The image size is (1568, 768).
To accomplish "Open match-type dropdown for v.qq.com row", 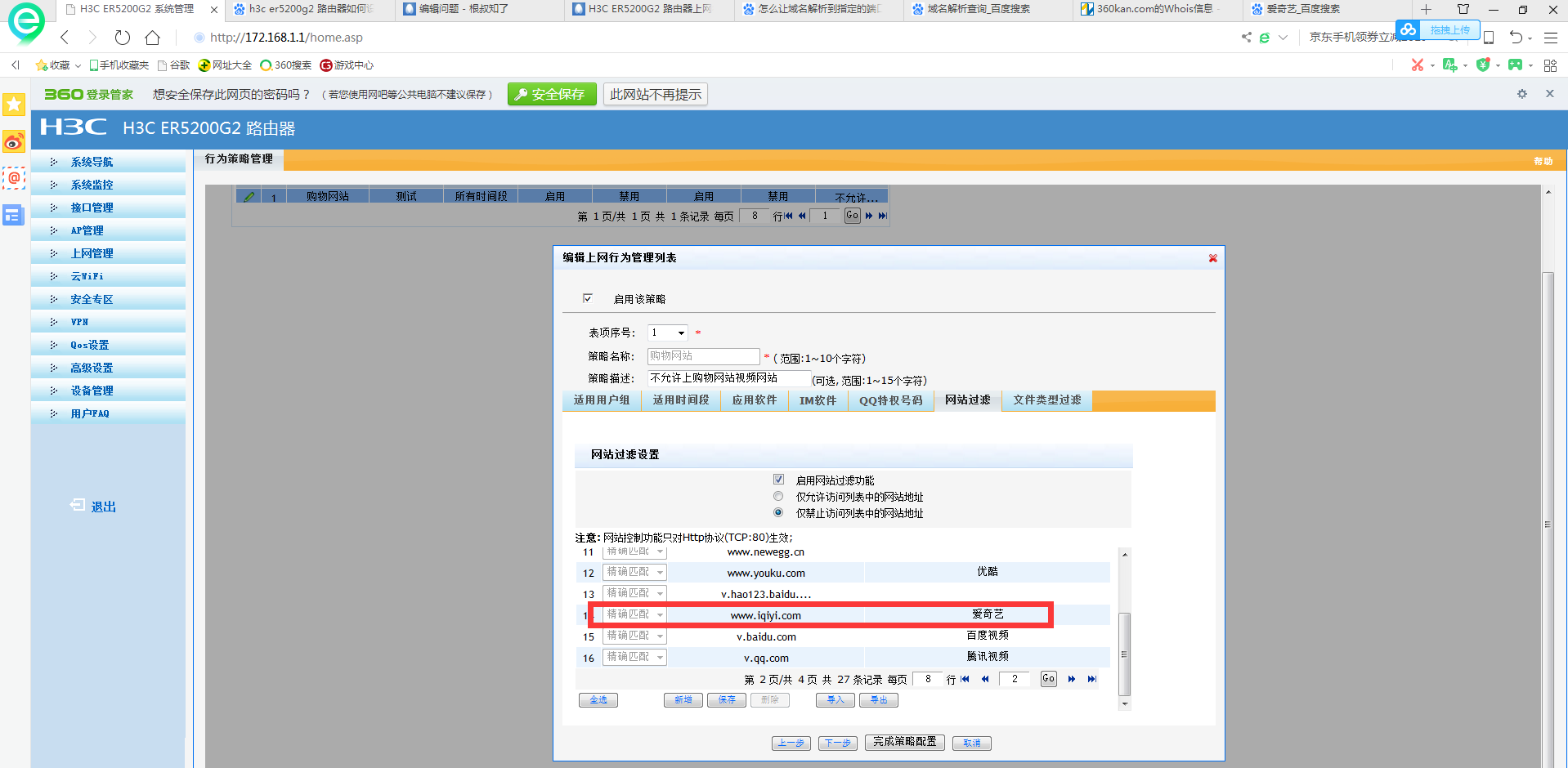I will point(634,657).
